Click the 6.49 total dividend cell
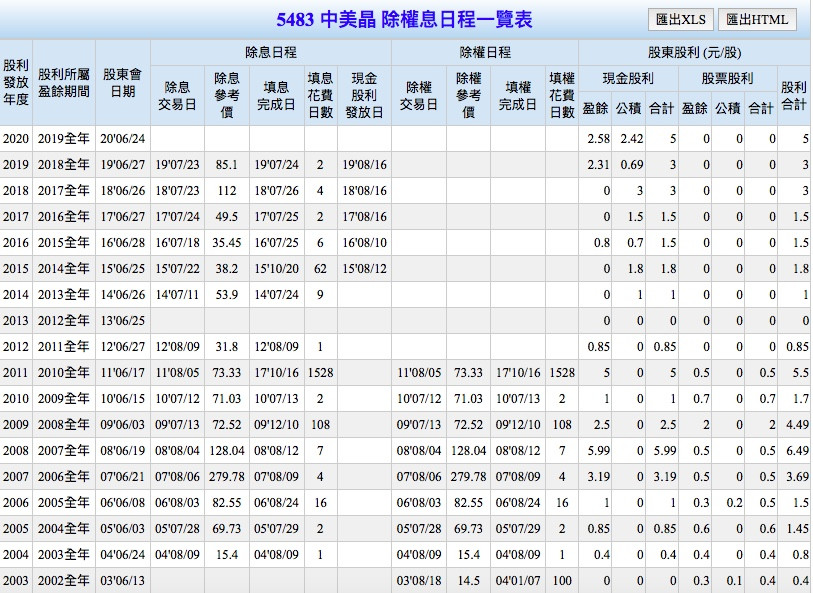813x593 pixels. (x=793, y=450)
